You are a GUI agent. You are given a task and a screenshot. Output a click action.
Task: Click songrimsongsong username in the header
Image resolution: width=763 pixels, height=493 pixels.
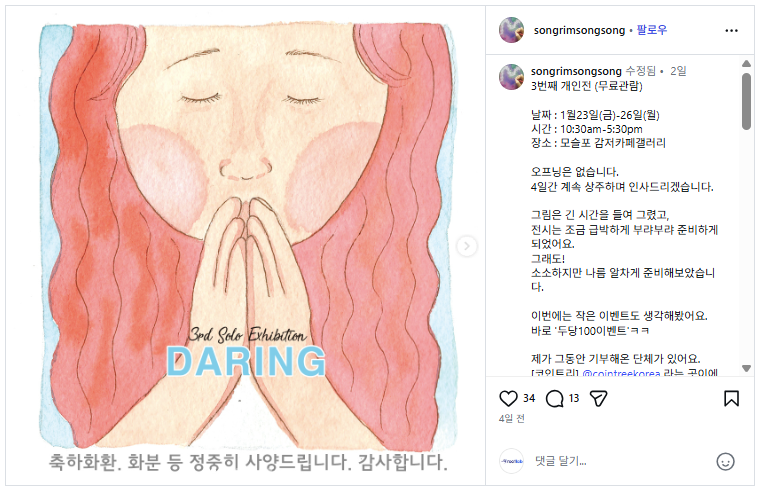tap(579, 30)
